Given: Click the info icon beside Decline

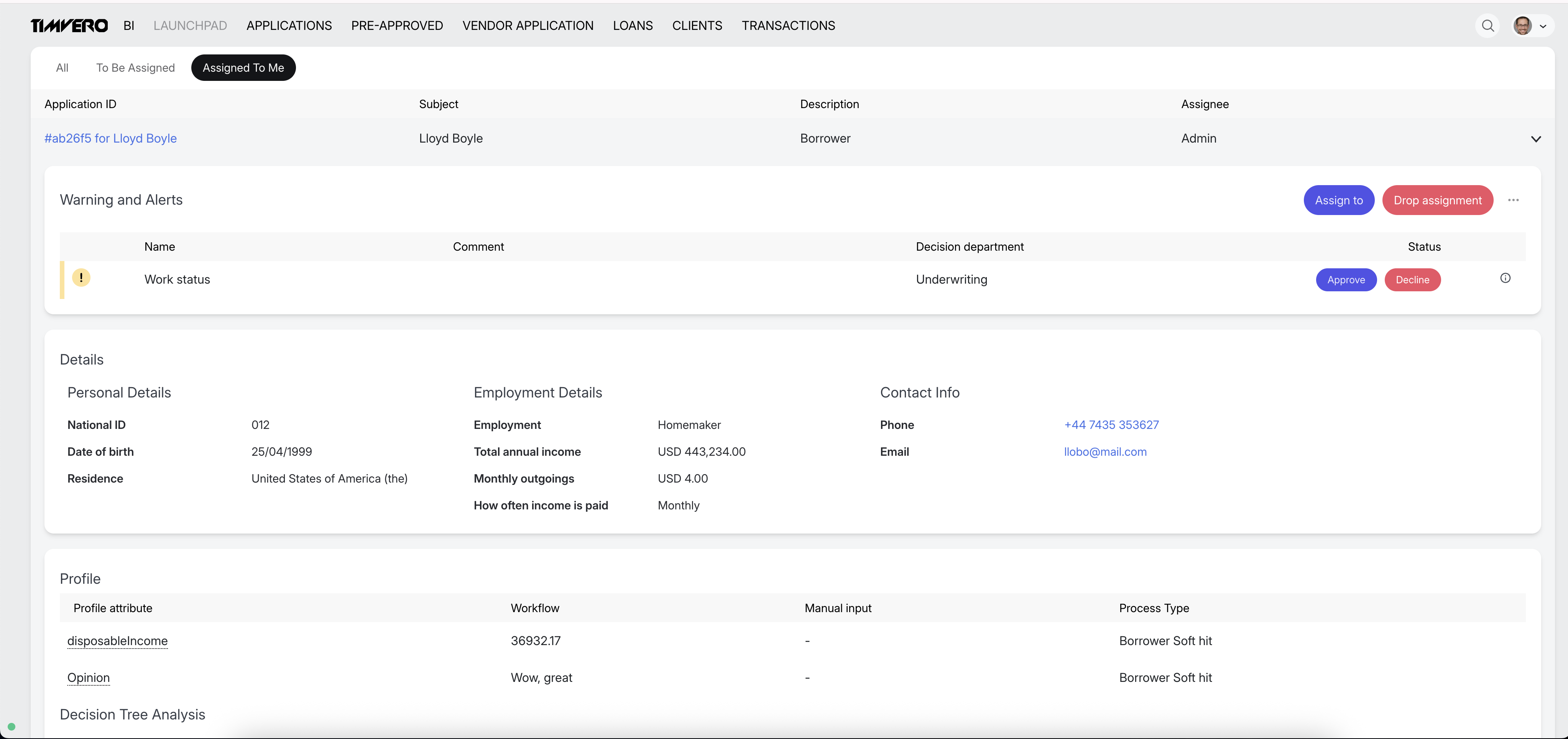Looking at the screenshot, I should click(x=1505, y=278).
